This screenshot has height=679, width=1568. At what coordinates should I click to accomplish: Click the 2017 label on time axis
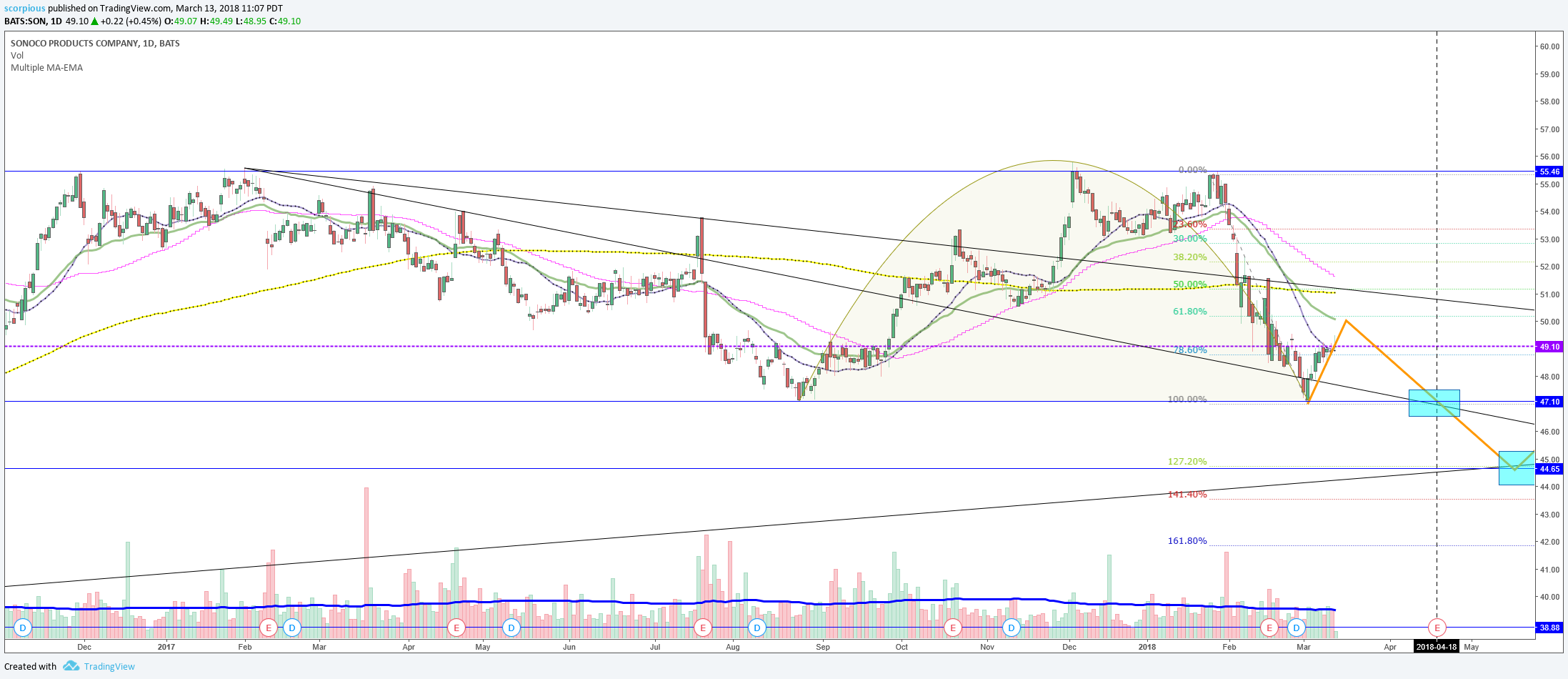click(x=166, y=647)
